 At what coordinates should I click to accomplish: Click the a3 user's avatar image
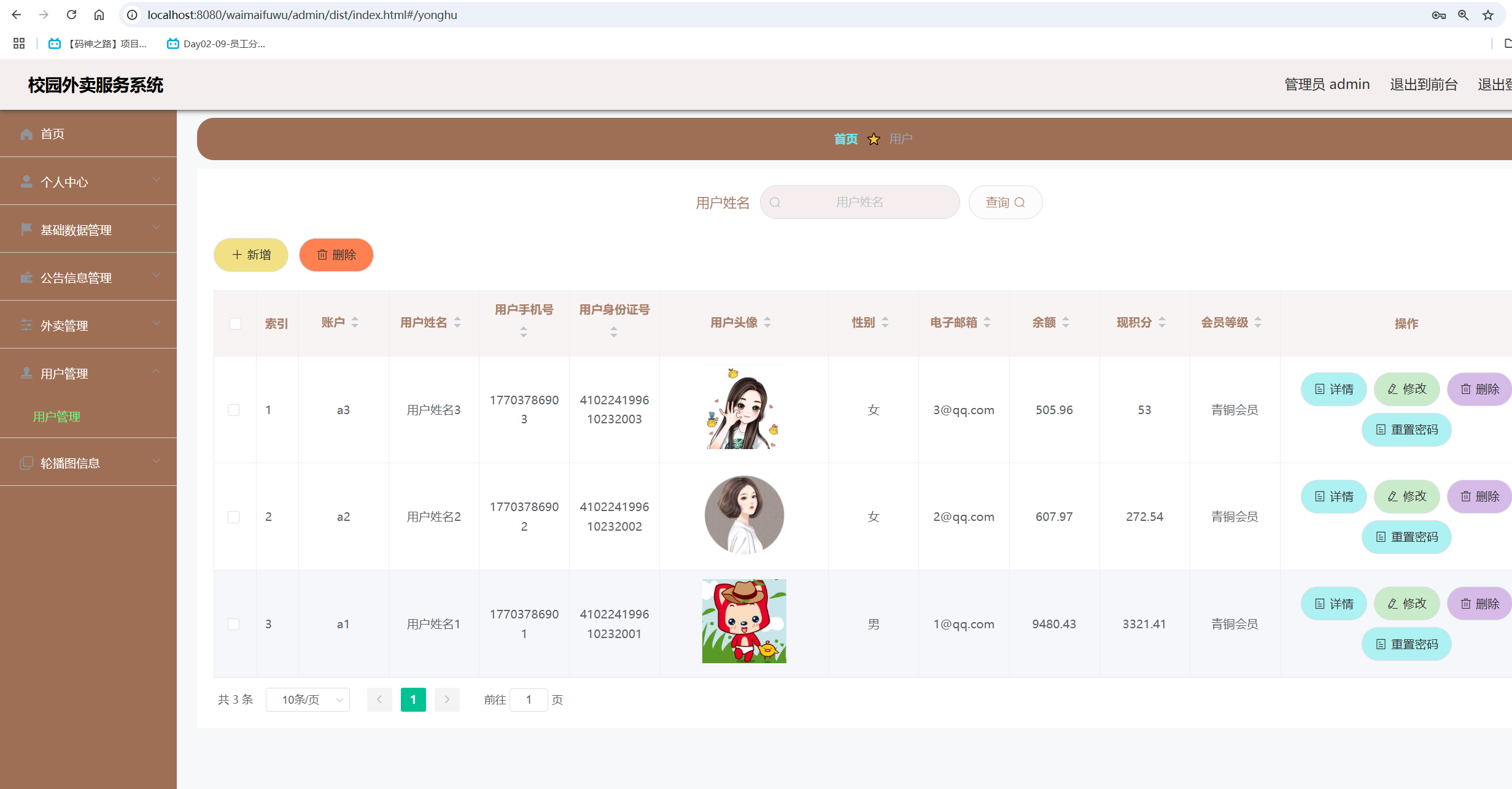coord(744,408)
